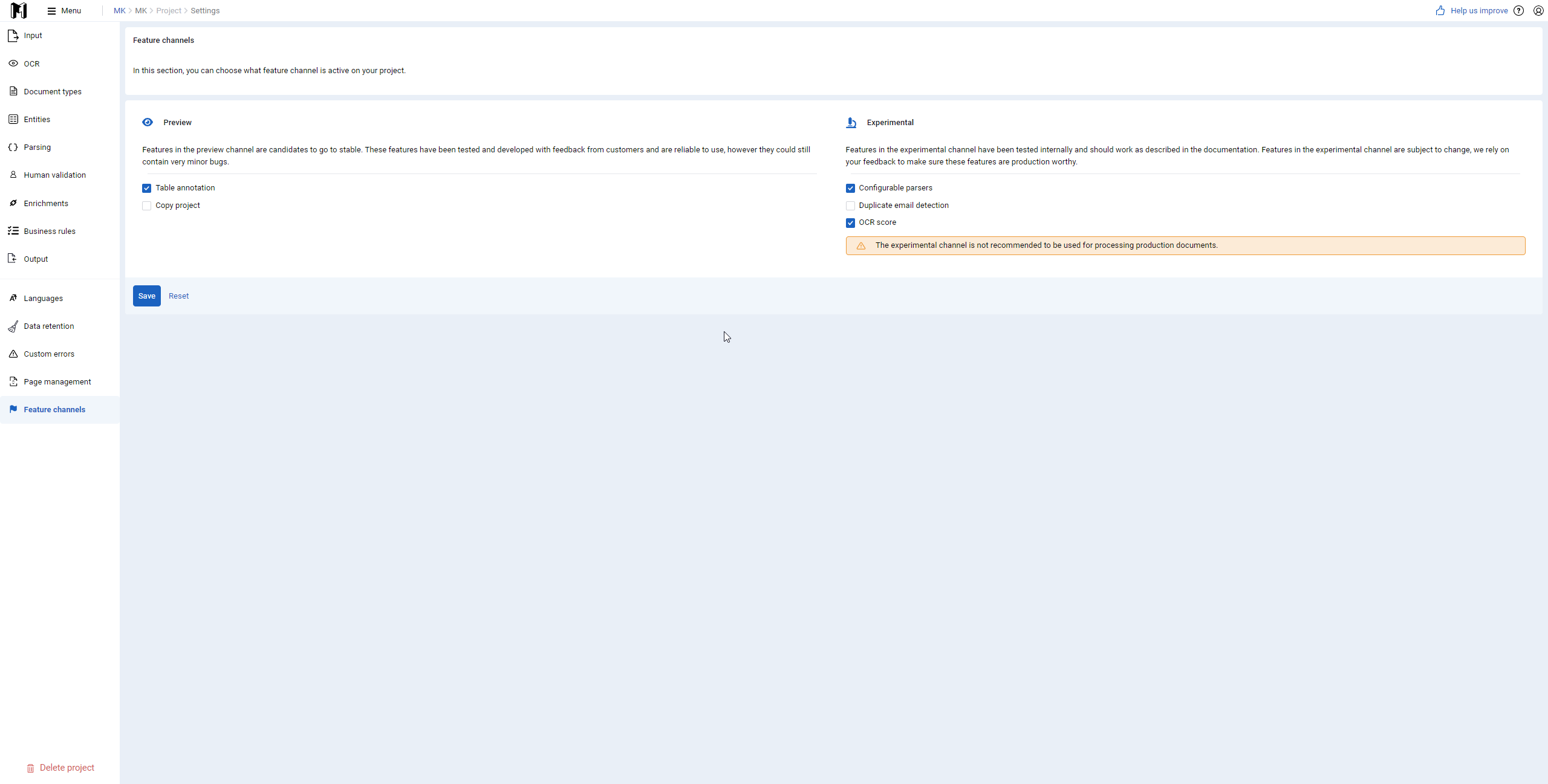This screenshot has width=1548, height=784.
Task: Click the Project breadcrumb
Action: pos(169,11)
